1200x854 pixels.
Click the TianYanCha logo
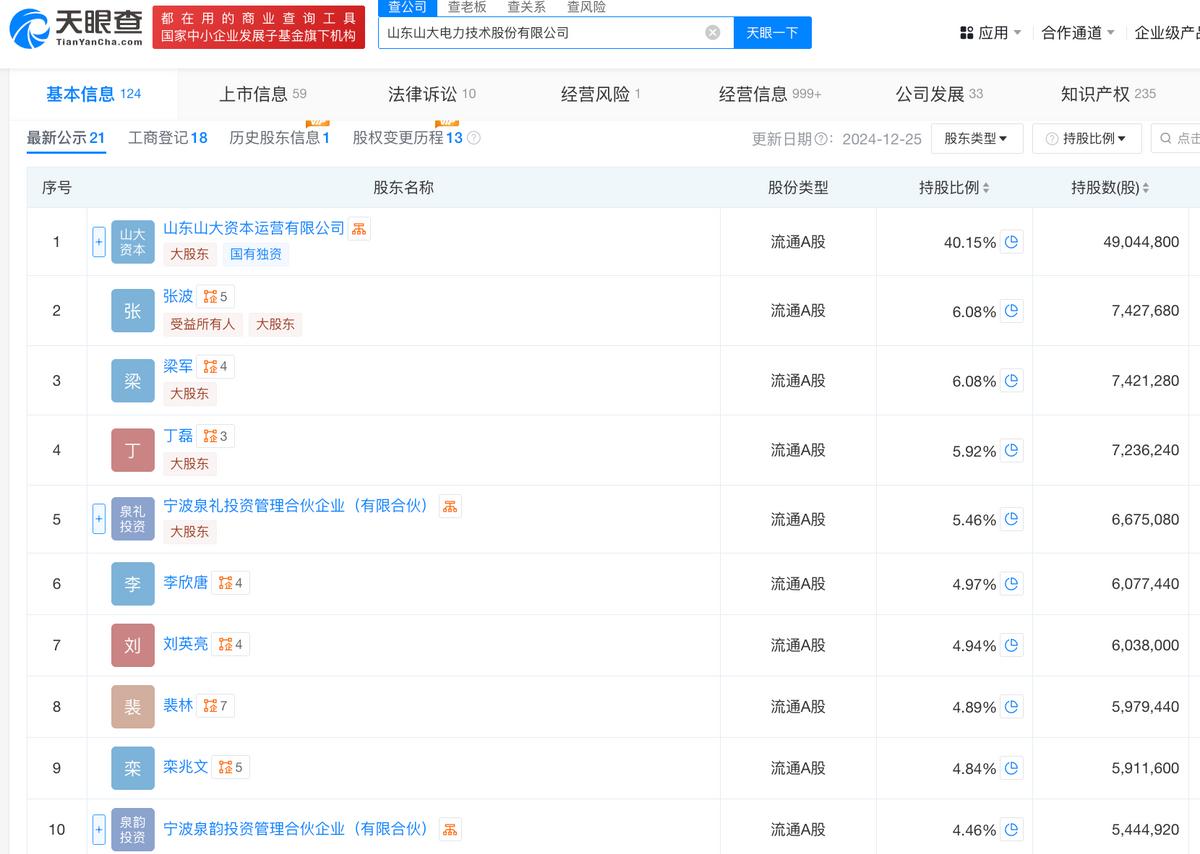pyautogui.click(x=74, y=27)
